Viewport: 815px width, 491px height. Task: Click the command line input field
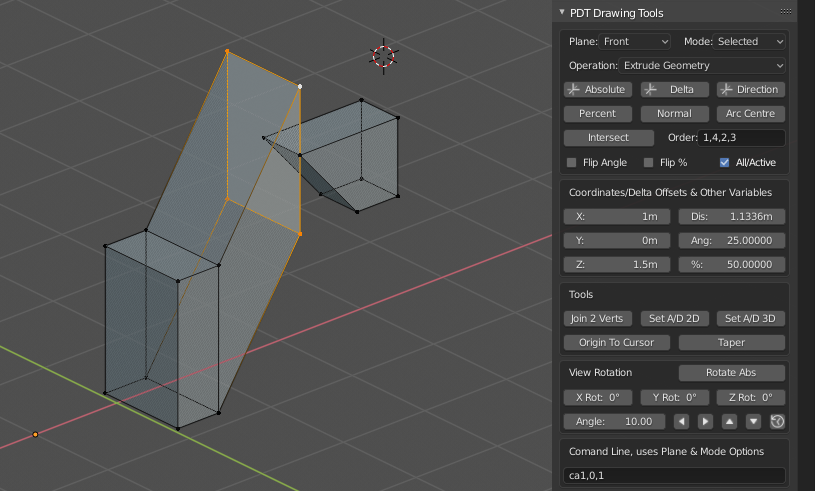pyautogui.click(x=674, y=475)
